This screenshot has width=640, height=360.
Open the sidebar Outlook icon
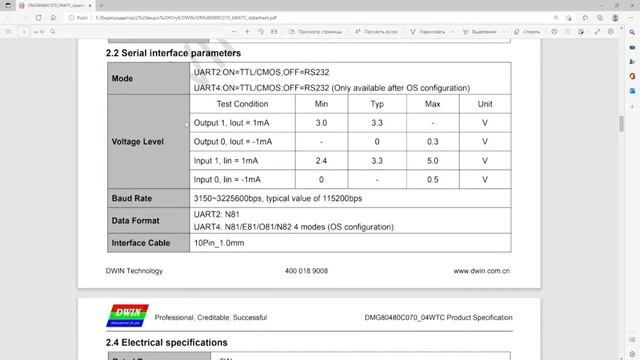632,90
